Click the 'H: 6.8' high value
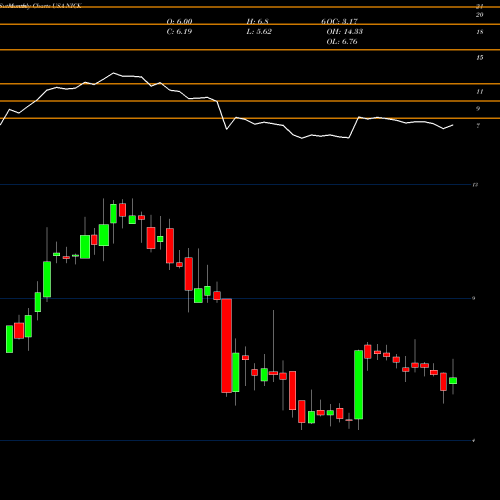This screenshot has width=500, height=500. tap(257, 22)
